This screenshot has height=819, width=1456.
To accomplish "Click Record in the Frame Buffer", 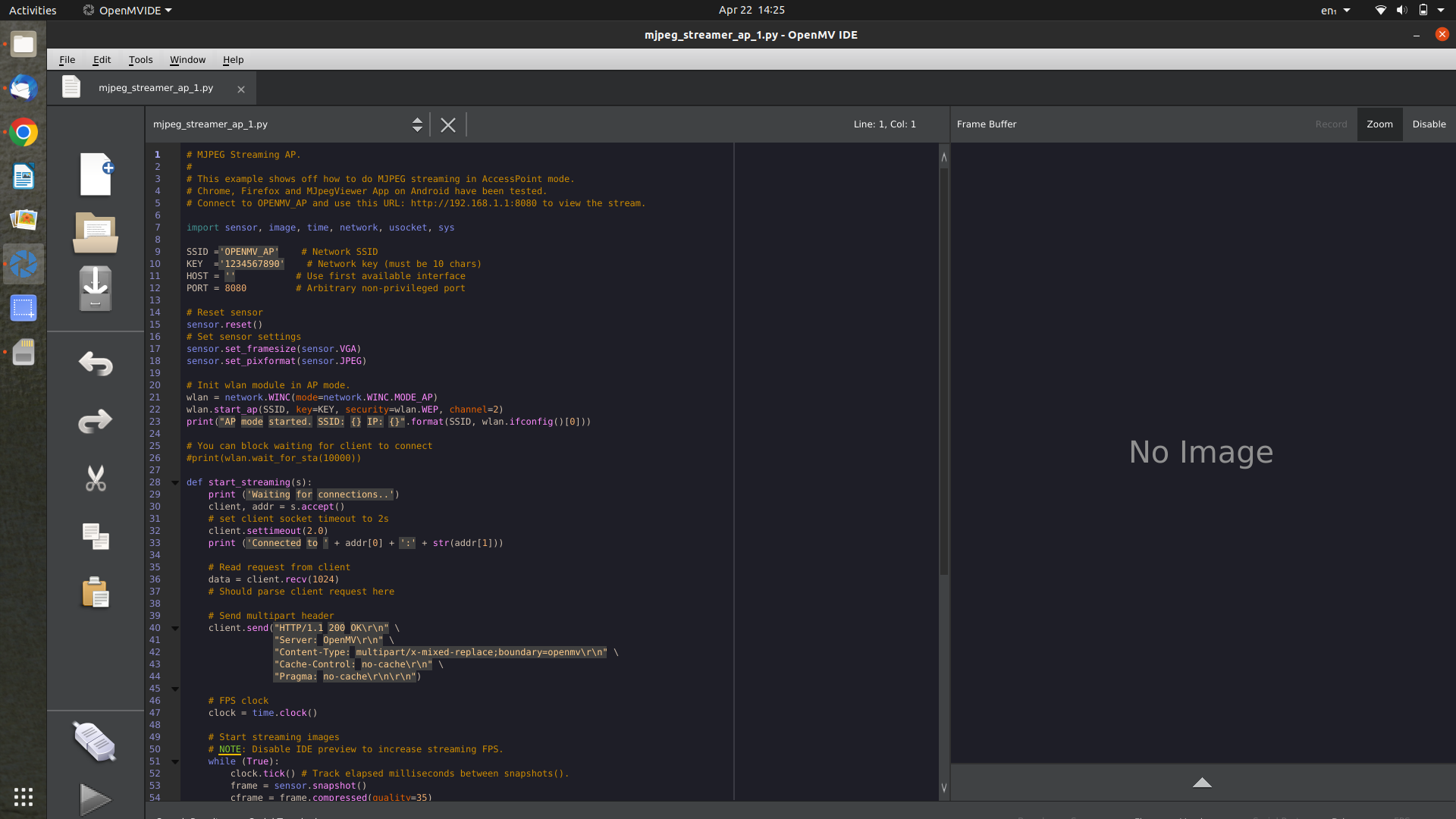I will coord(1332,124).
